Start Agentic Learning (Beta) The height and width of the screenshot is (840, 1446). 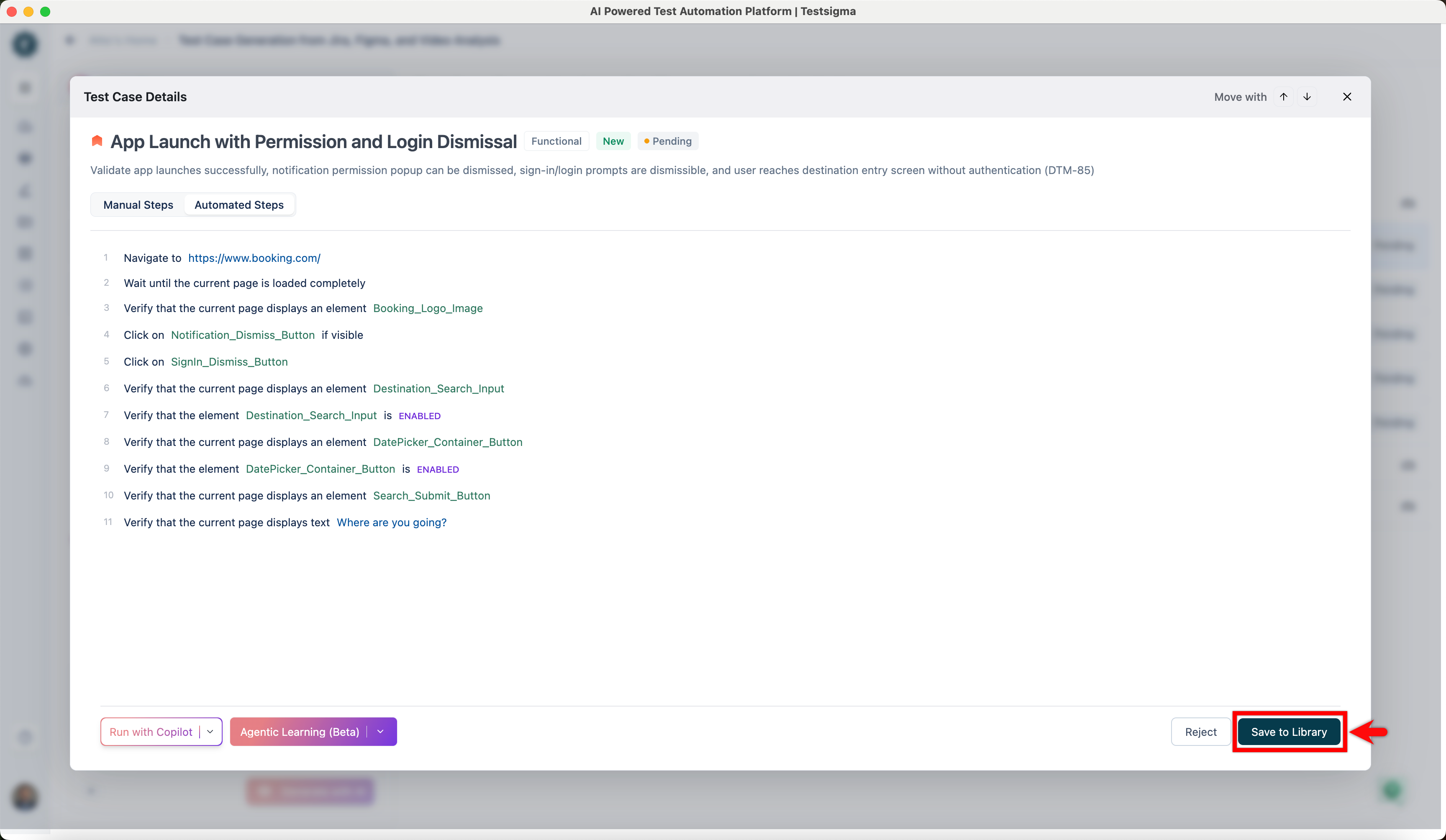299,732
